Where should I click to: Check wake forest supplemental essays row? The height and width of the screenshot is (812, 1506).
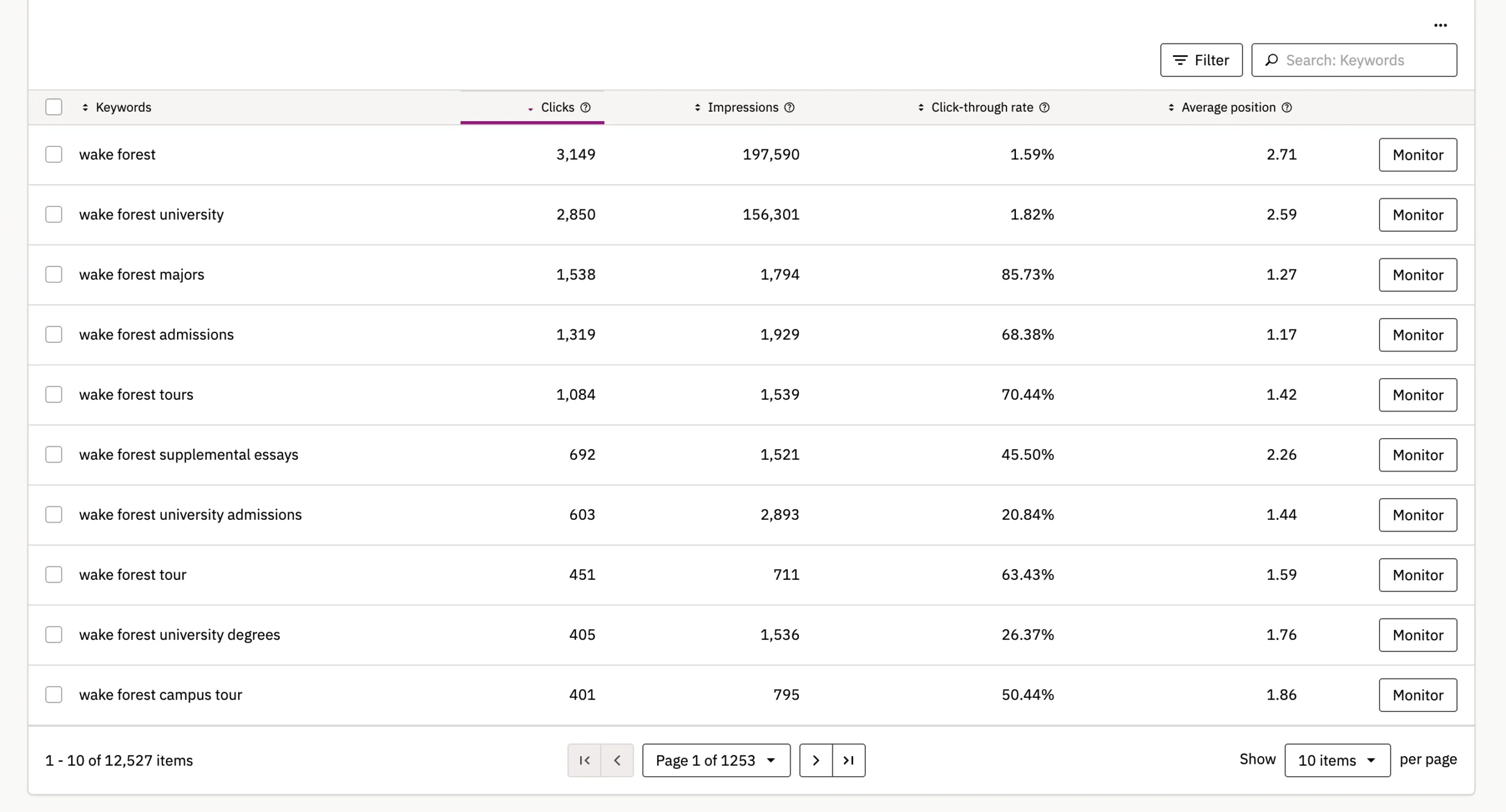pyautogui.click(x=54, y=455)
